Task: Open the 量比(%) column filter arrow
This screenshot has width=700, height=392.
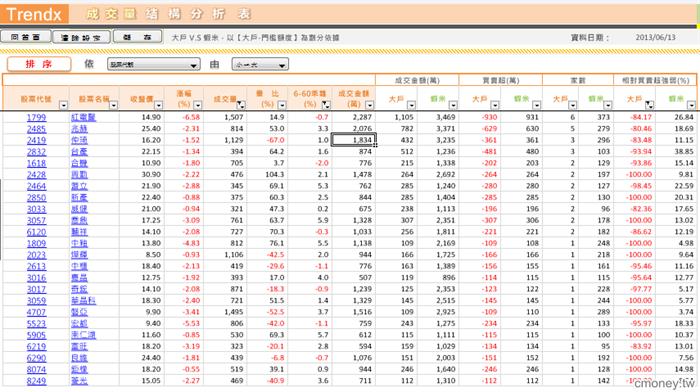Action: point(282,105)
